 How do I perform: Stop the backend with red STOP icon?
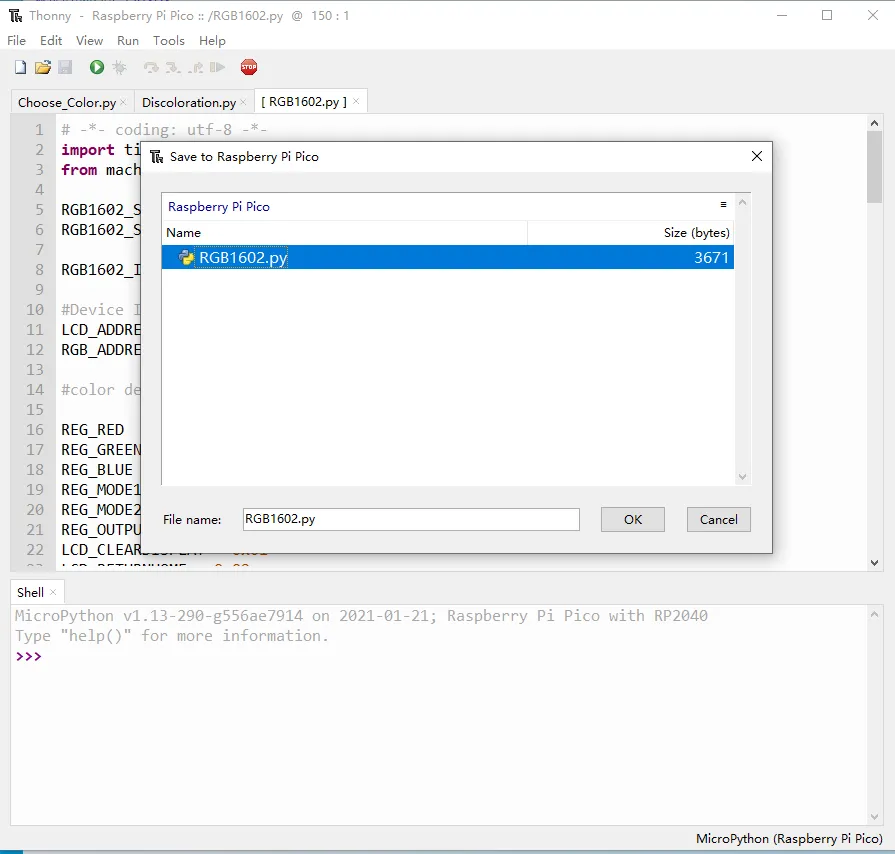[249, 67]
